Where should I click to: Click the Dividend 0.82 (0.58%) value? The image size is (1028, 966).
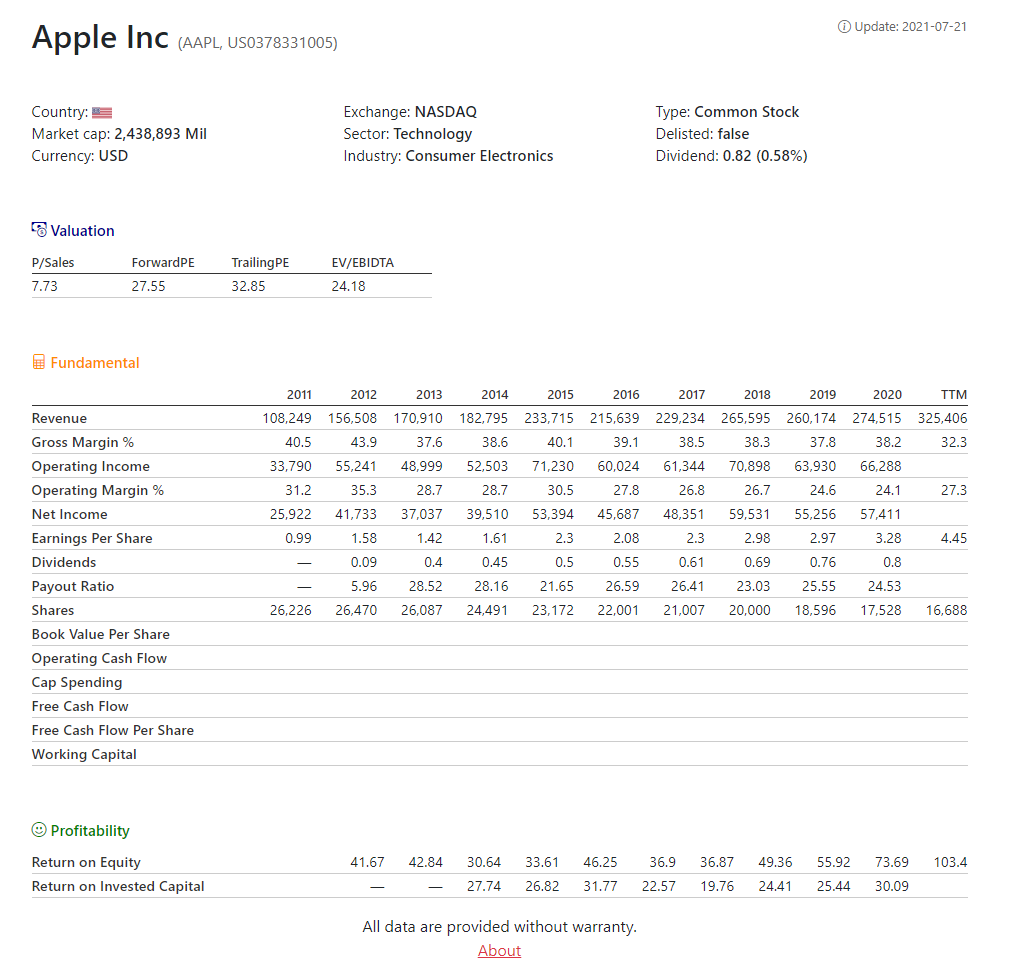coord(764,156)
